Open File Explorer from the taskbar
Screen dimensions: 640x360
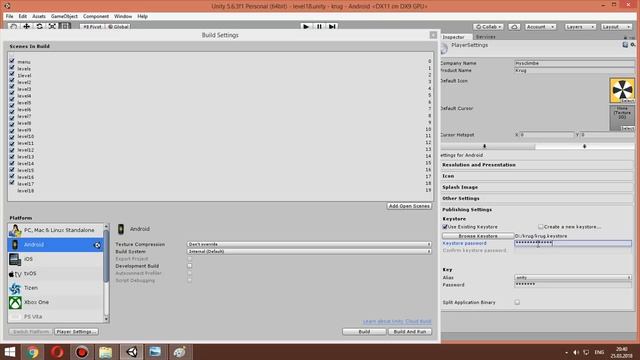pos(105,352)
